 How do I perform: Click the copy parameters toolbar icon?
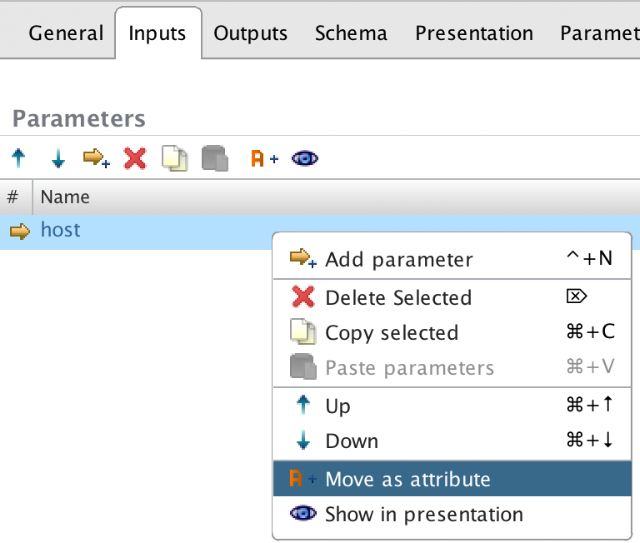174,158
